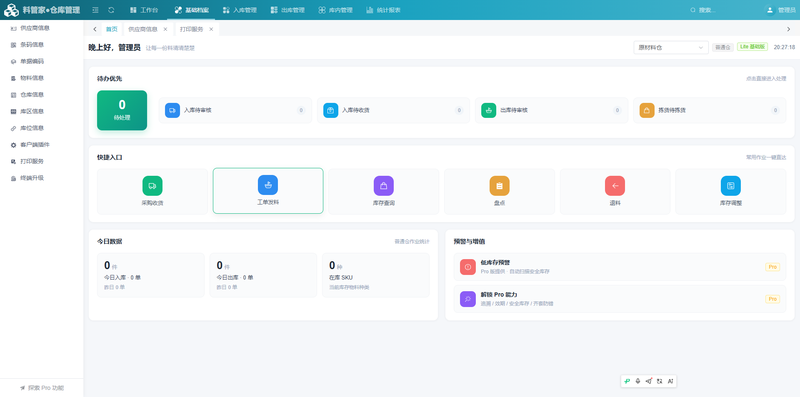The image size is (800, 397).
Task: Switch to the 供应商信息 tab
Action: pos(143,29)
